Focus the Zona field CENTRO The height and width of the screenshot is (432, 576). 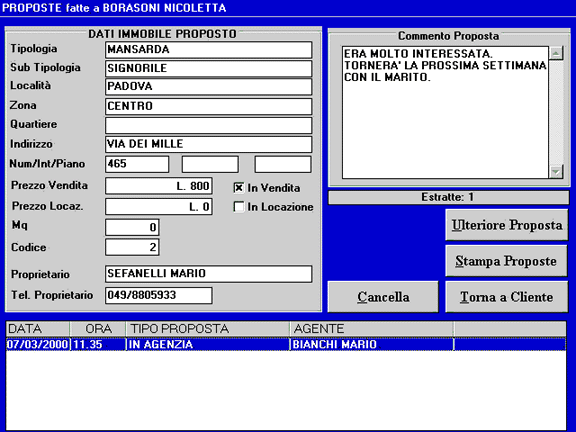point(209,106)
